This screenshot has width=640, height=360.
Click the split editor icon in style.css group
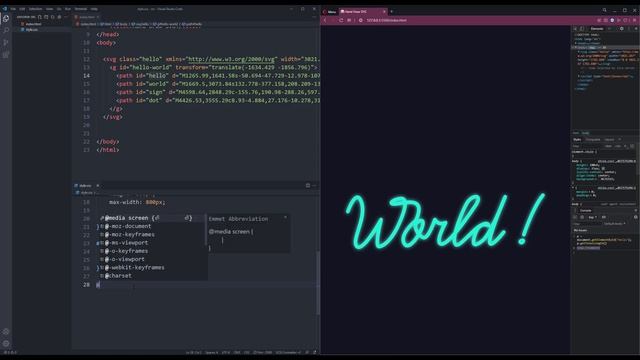pyautogui.click(x=308, y=186)
